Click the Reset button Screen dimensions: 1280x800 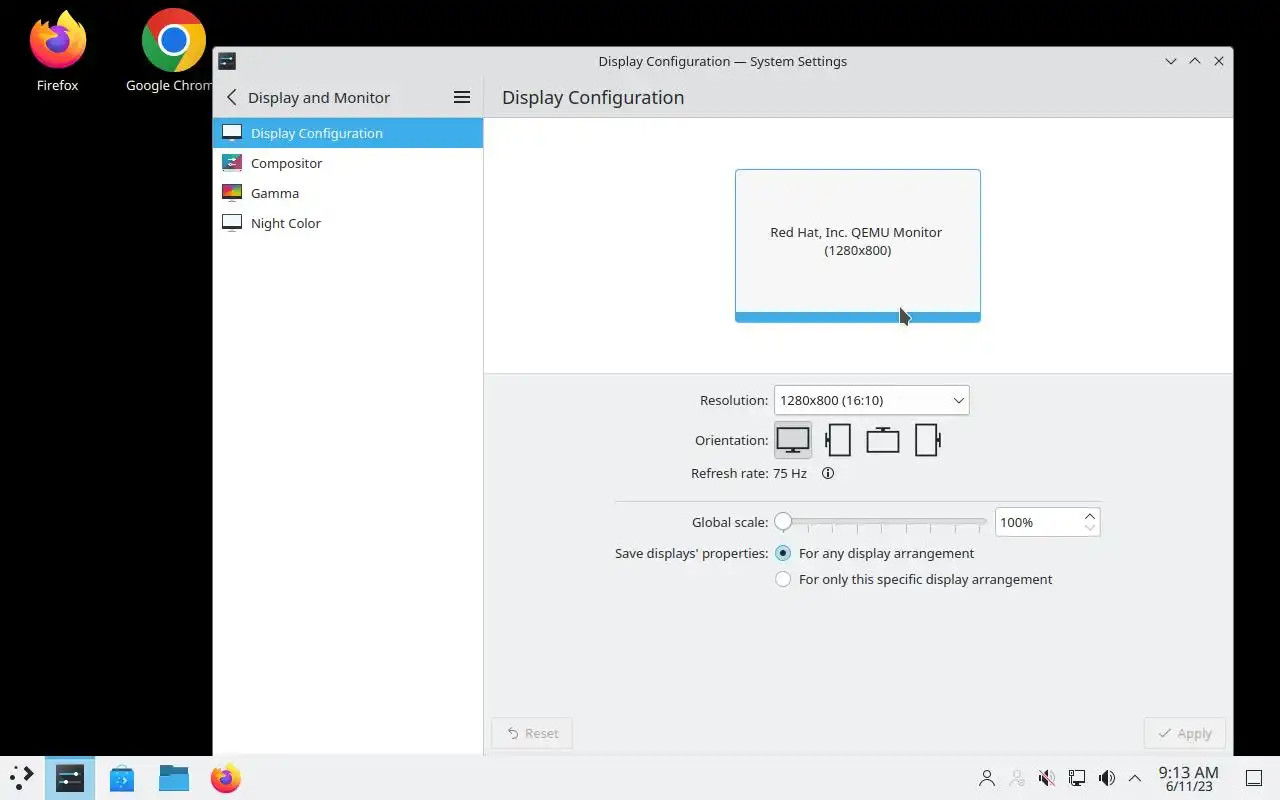click(532, 733)
